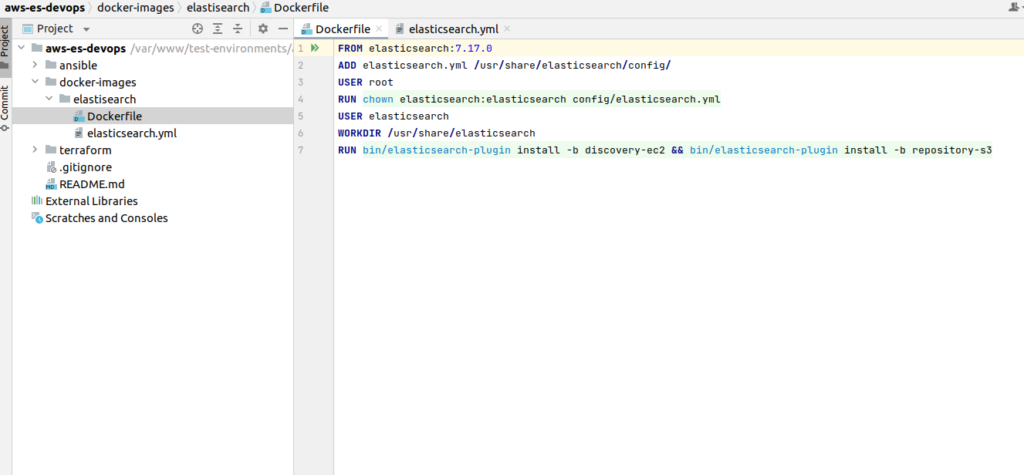Click the Collapse All icon in Project toolbar
The image size is (1024, 475).
tap(238, 29)
